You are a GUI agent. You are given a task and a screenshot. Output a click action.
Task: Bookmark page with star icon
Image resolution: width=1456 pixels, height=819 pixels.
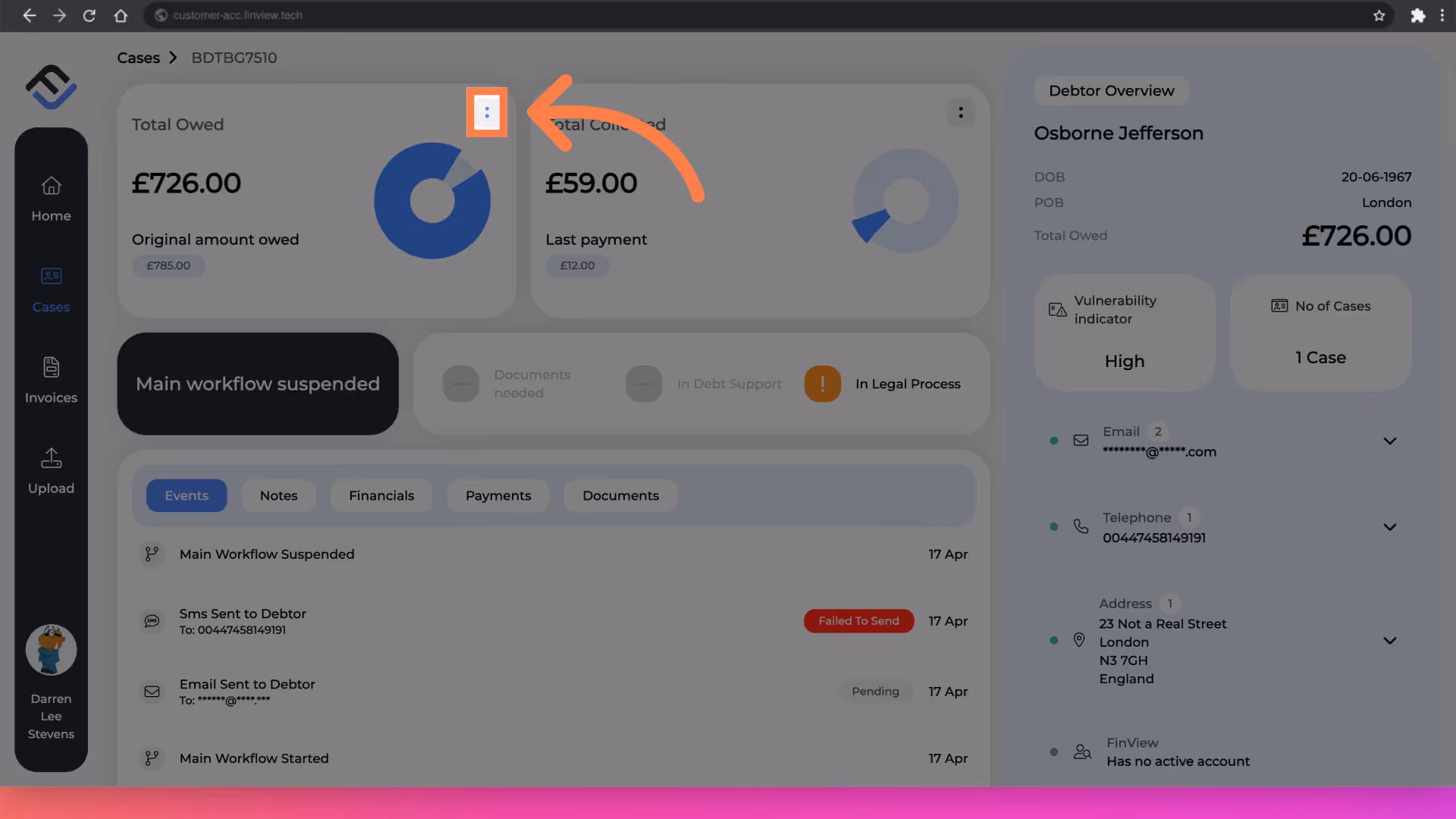click(x=1379, y=15)
